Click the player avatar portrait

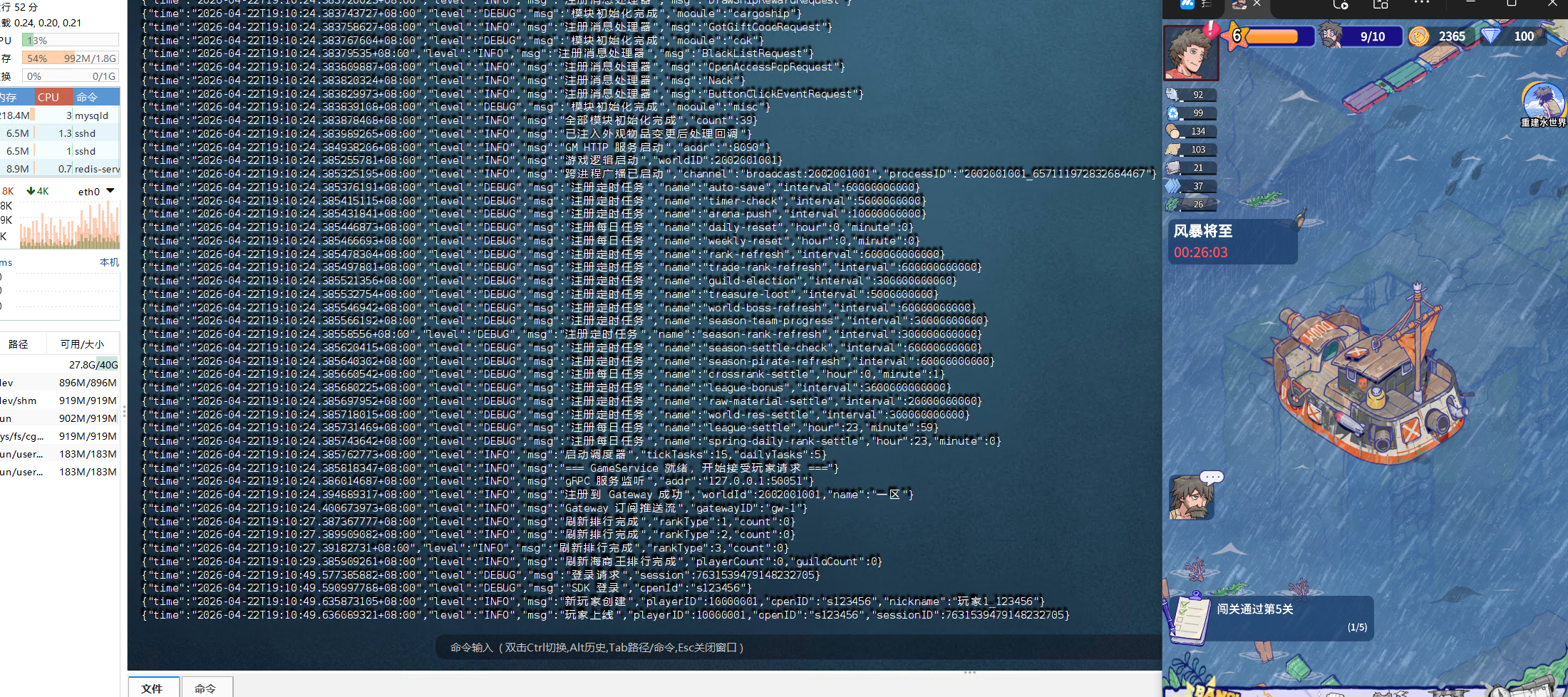[x=1190, y=53]
